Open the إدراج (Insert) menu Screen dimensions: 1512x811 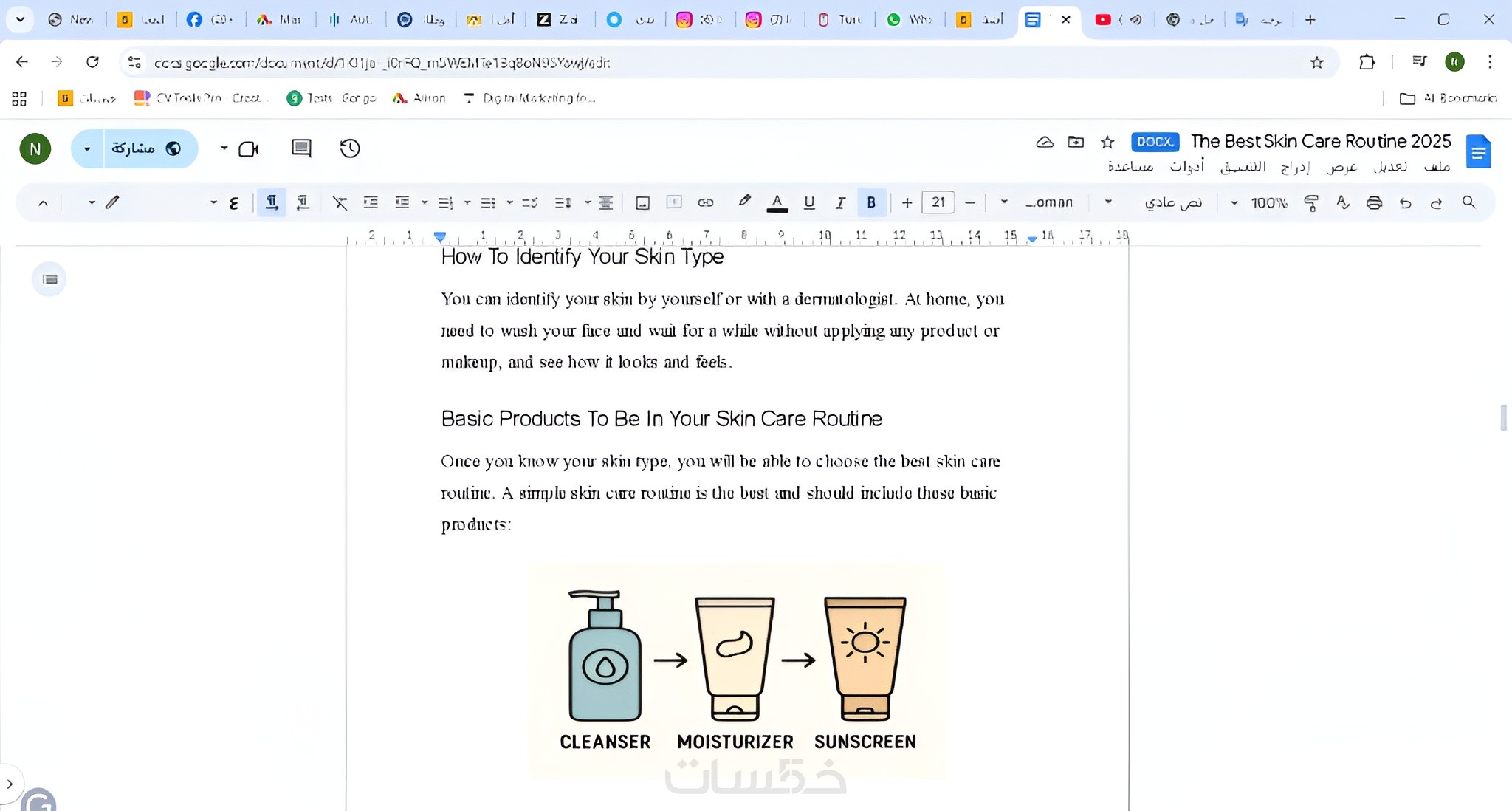coord(1295,167)
